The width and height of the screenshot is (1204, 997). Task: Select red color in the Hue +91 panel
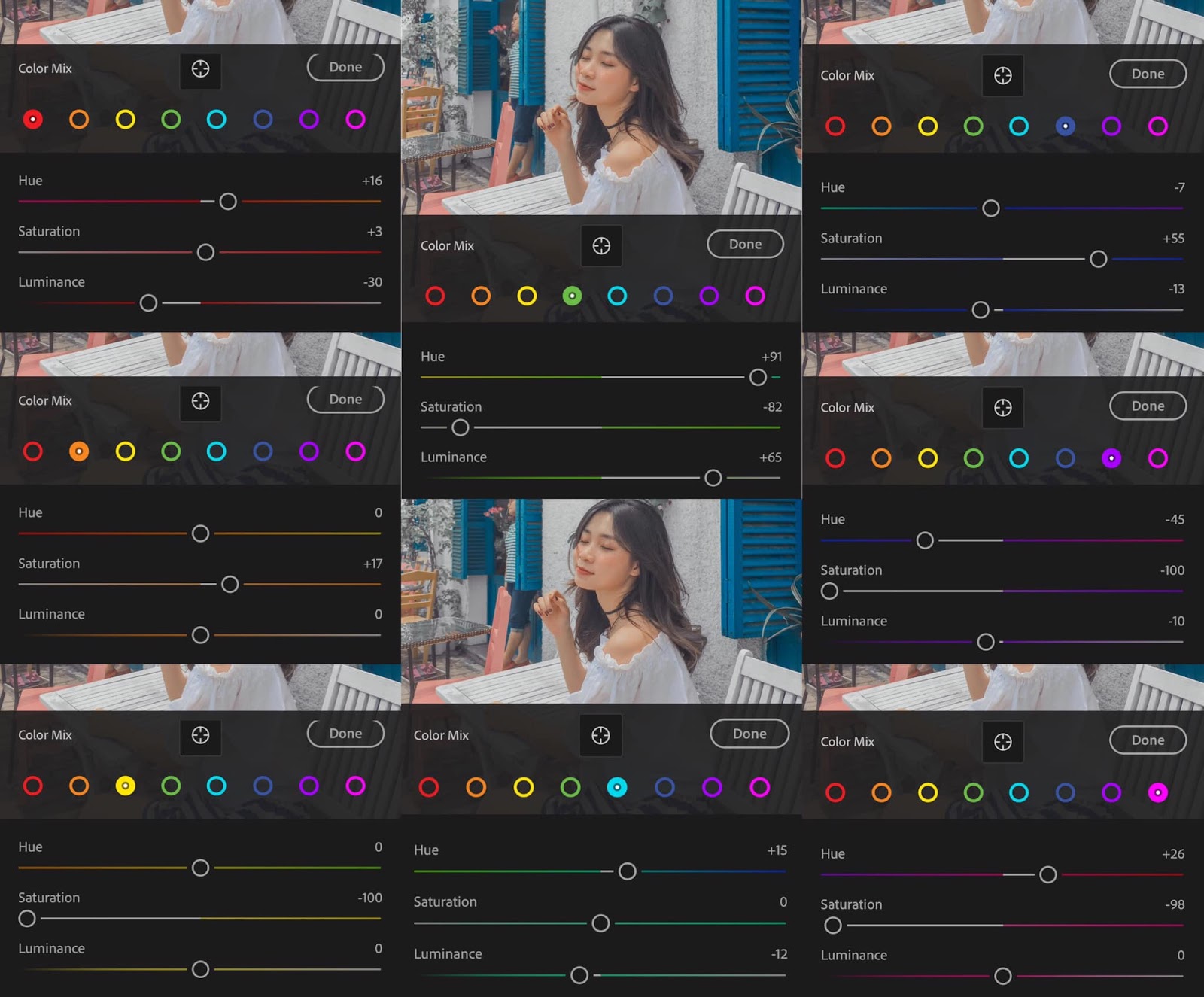click(x=435, y=296)
